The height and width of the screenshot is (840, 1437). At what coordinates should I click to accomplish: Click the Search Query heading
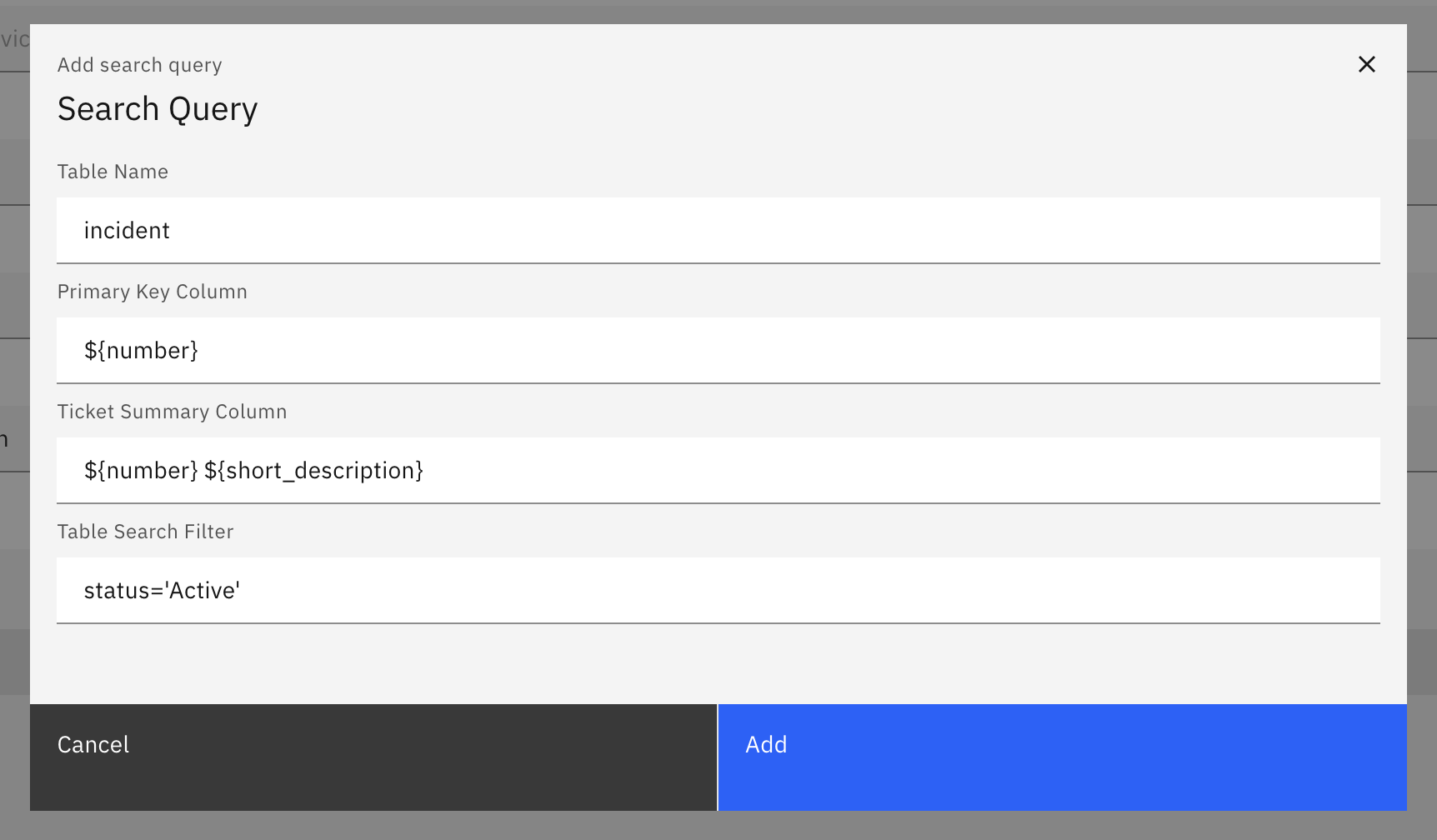(x=158, y=109)
